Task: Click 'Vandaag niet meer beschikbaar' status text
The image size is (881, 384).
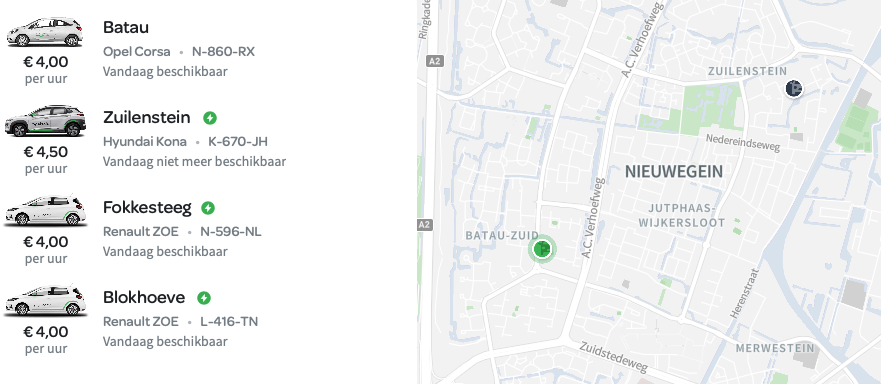Action: tap(194, 161)
